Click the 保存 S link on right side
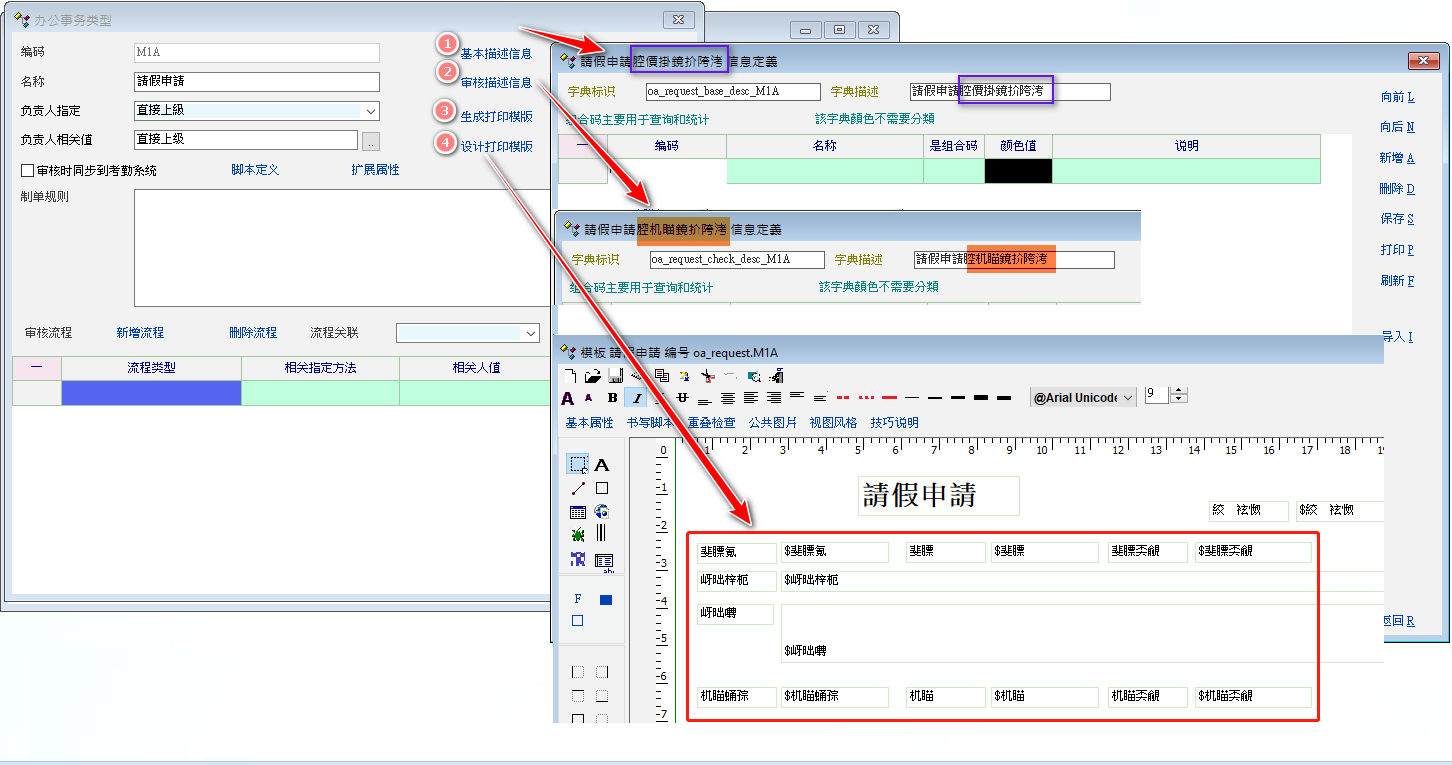This screenshot has height=765, width=1452. coord(1397,219)
